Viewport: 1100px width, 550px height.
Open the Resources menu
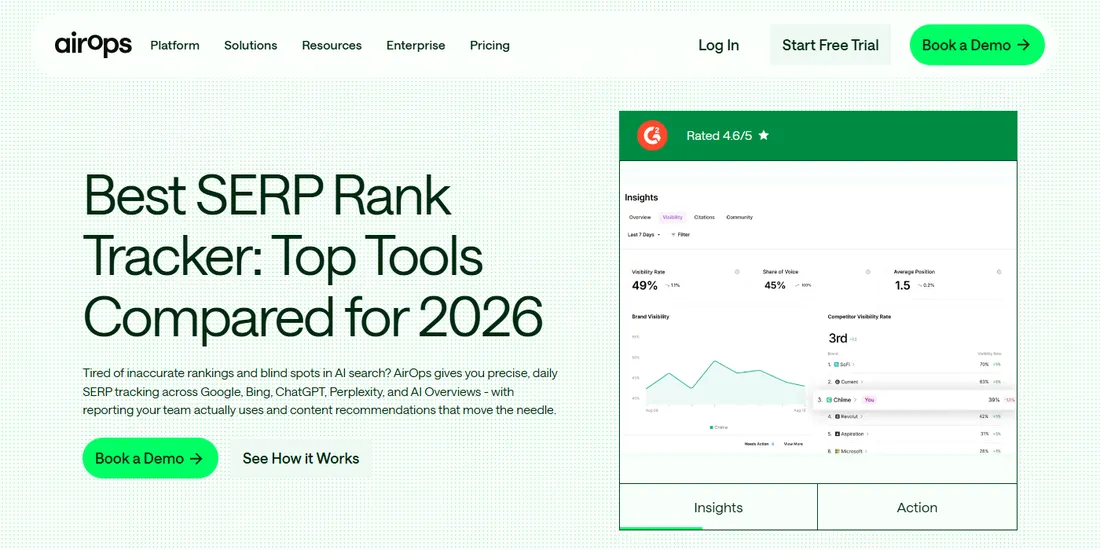click(x=332, y=45)
